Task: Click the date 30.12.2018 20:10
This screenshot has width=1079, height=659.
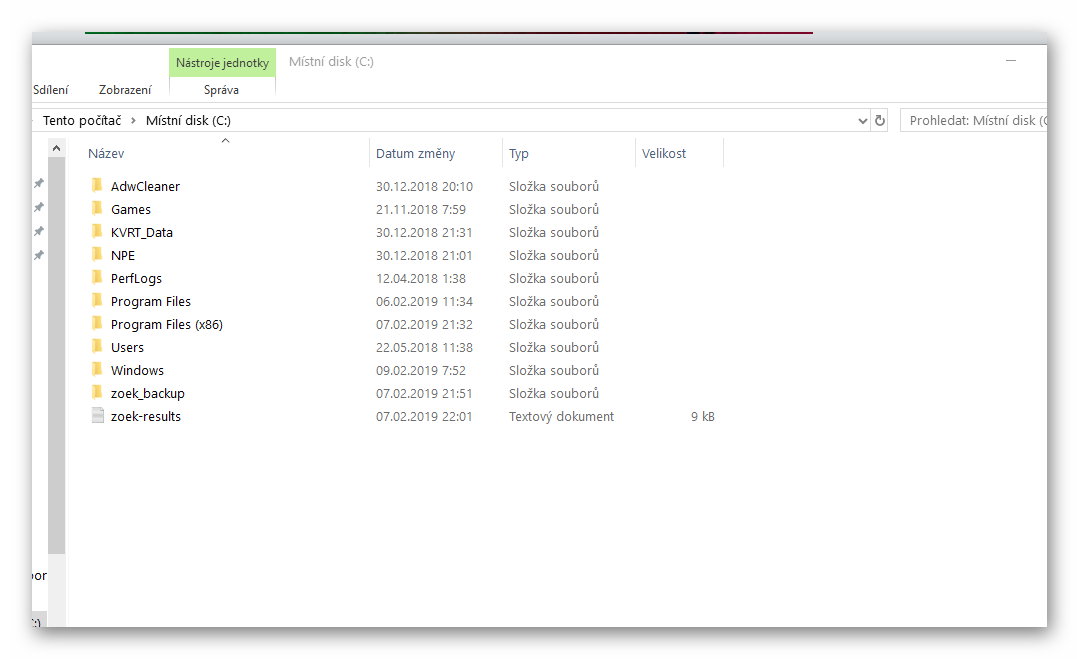Action: 425,186
